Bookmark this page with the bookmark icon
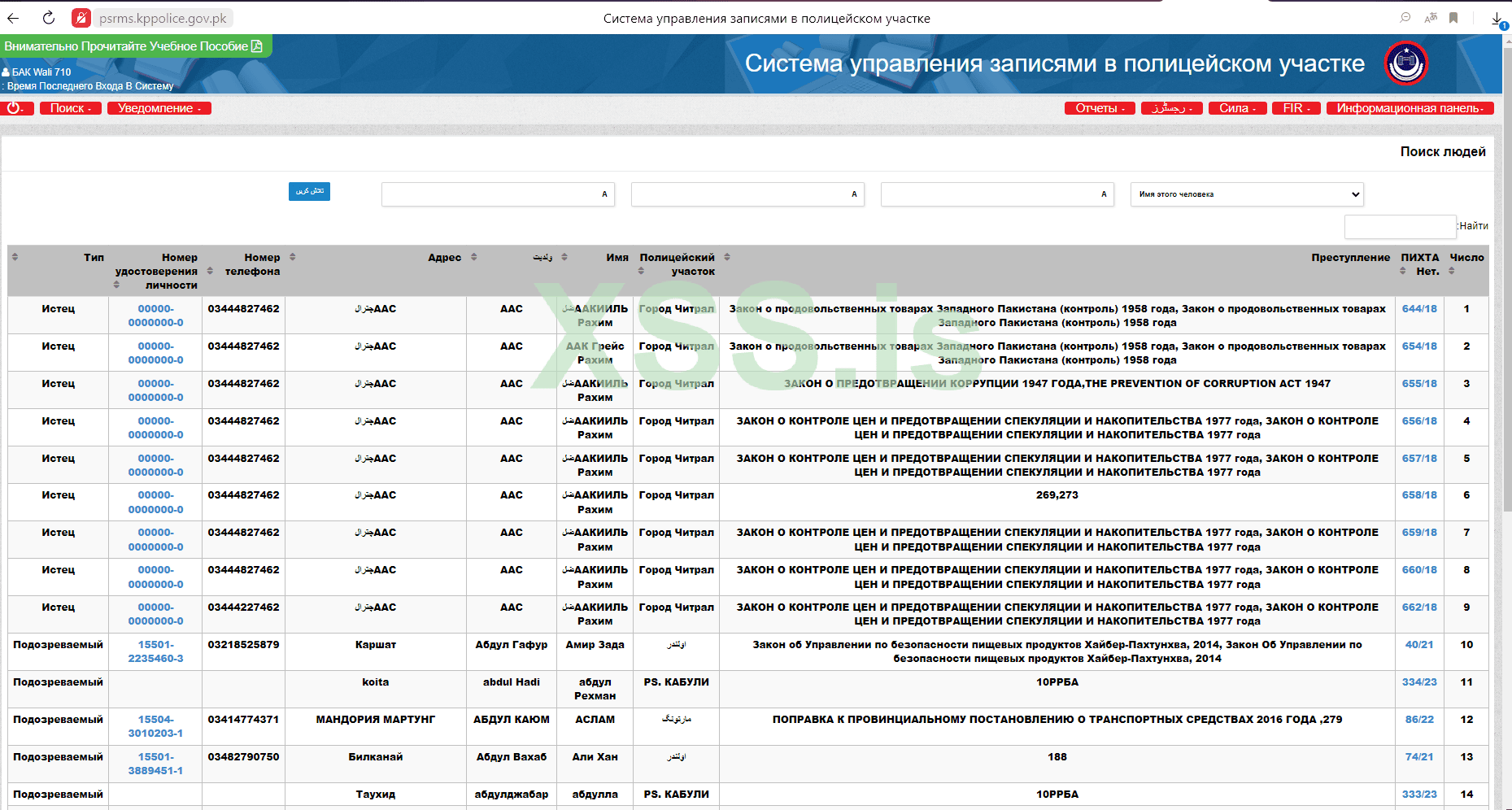Viewport: 1512px width, 810px height. [1453, 18]
